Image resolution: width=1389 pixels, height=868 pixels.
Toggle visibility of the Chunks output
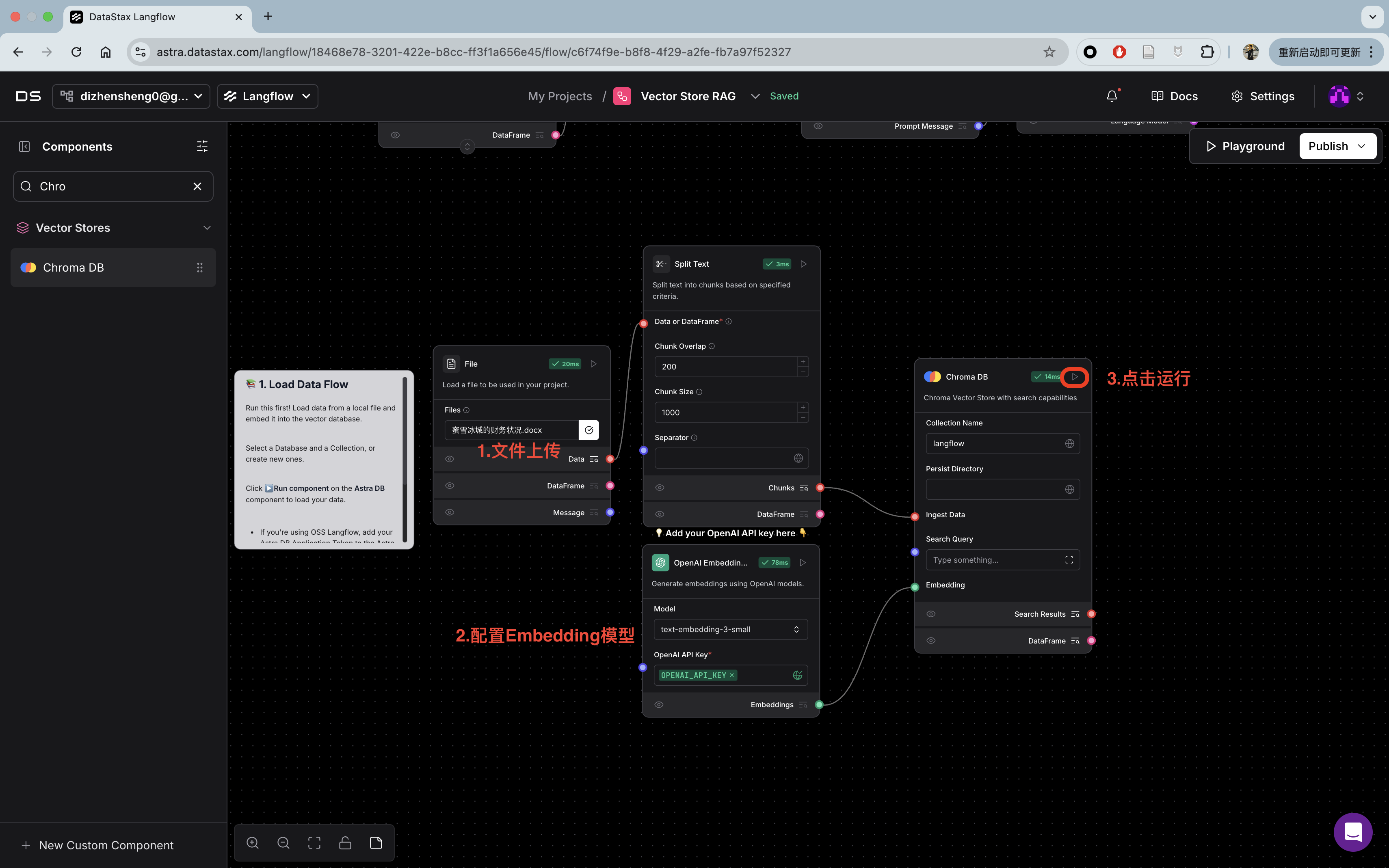tap(660, 488)
